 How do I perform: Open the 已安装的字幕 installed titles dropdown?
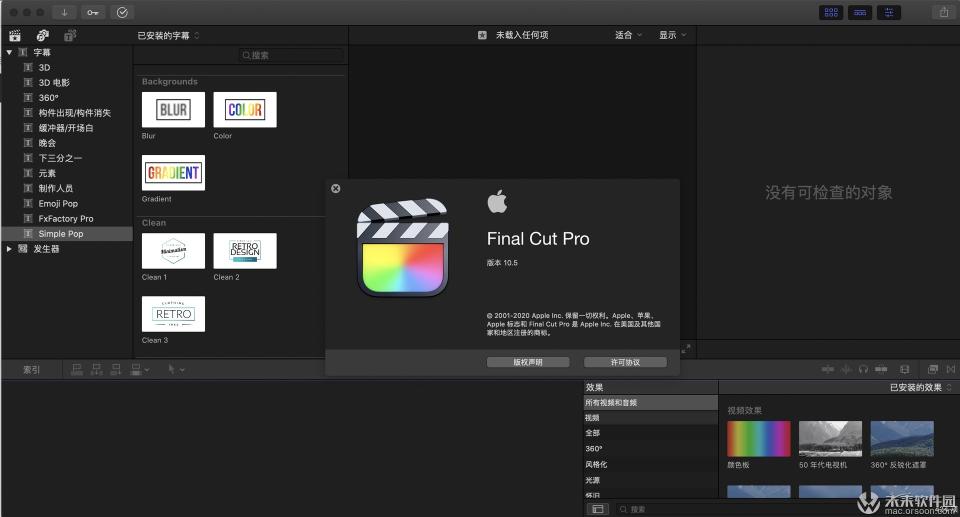(168, 36)
